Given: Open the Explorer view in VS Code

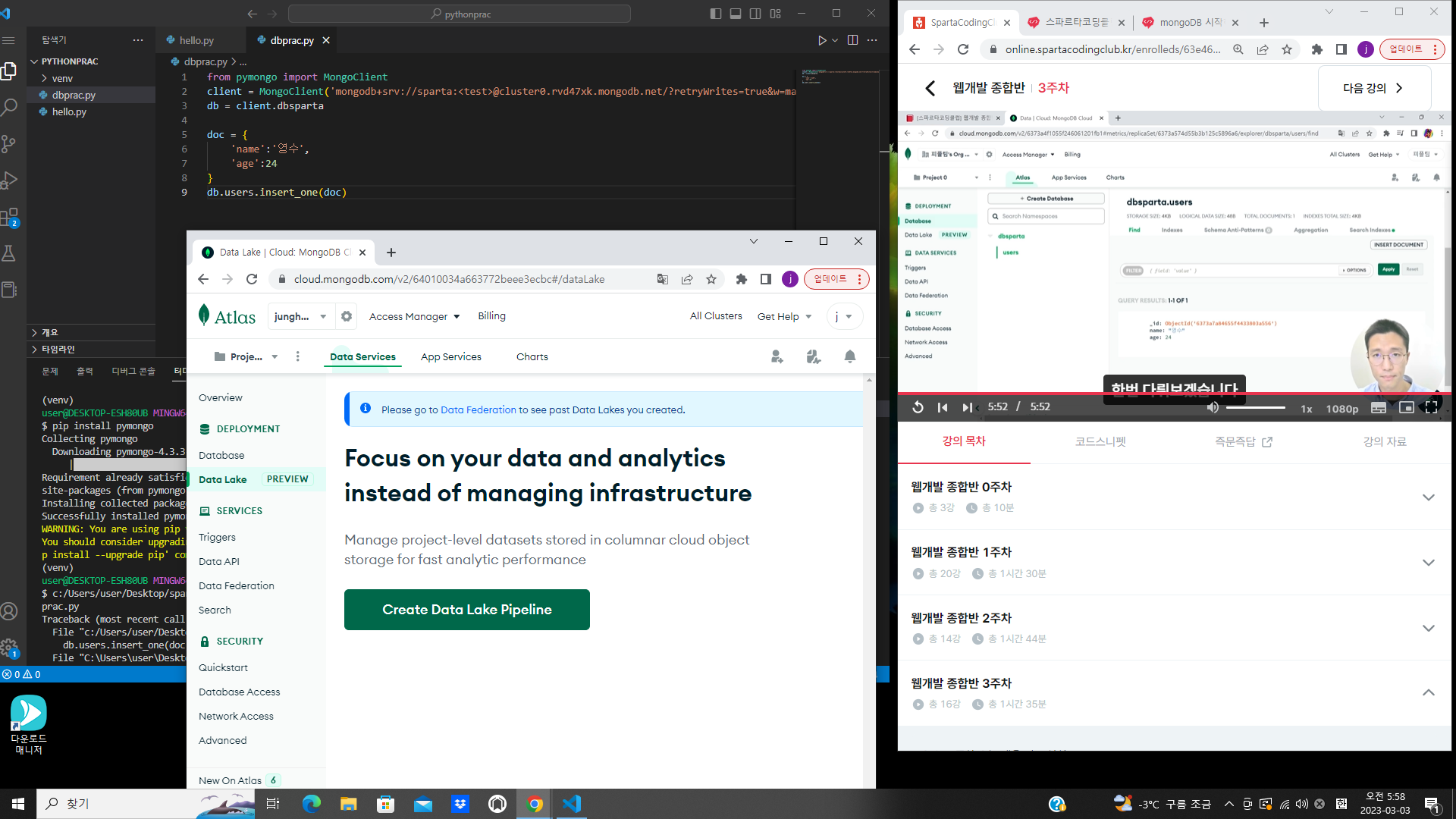Looking at the screenshot, I should (9, 71).
